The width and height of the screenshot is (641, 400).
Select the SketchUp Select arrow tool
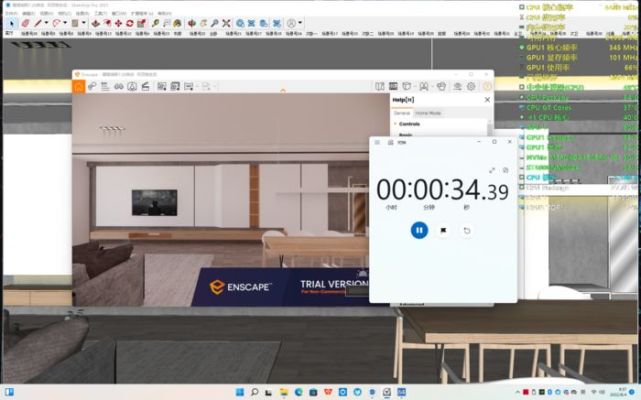pyautogui.click(x=11, y=23)
